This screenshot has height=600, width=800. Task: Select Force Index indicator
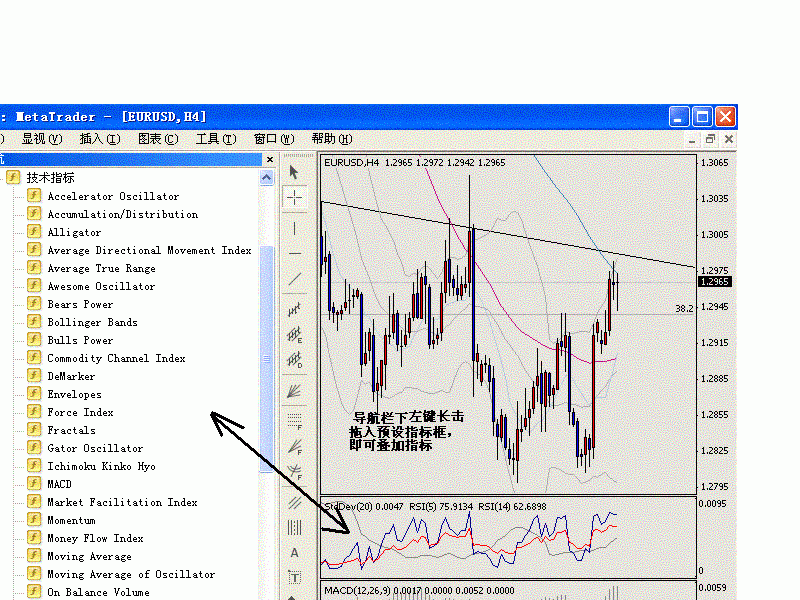(x=81, y=412)
